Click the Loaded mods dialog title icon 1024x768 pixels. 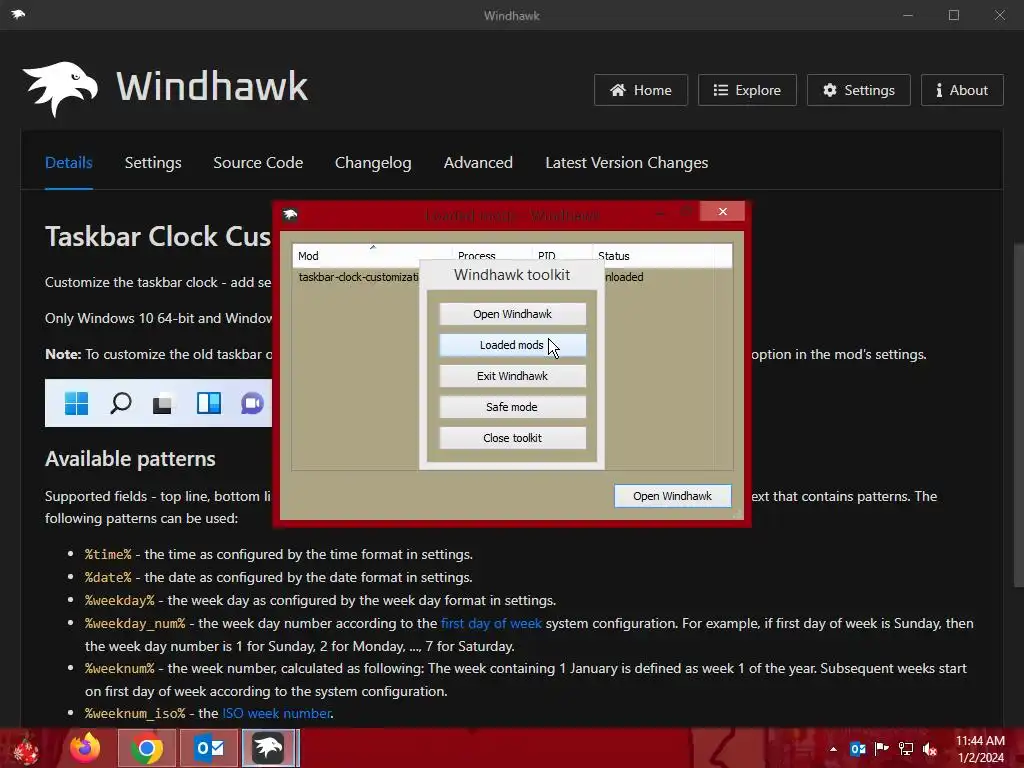291,215
